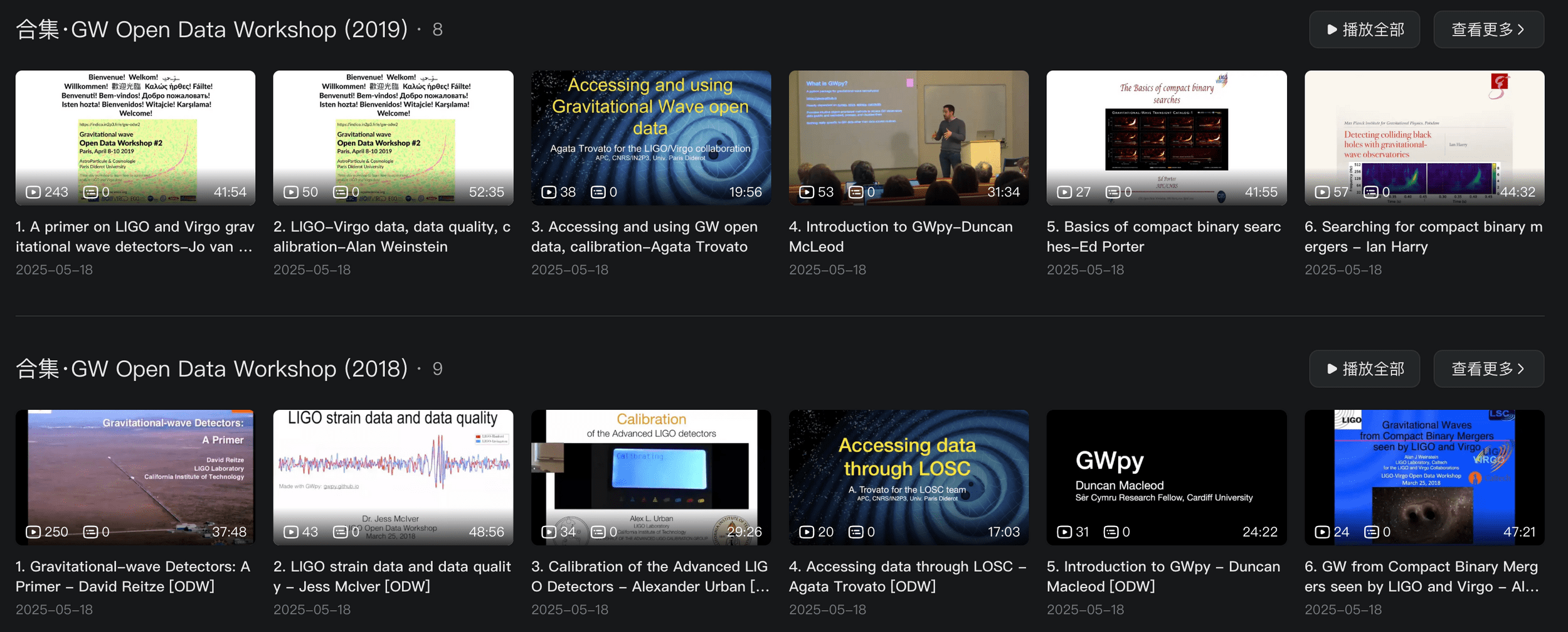Screen dimensions: 1568x632
Task: Open thumbnail 'Detecting colliding black holes'
Action: click(x=1424, y=137)
